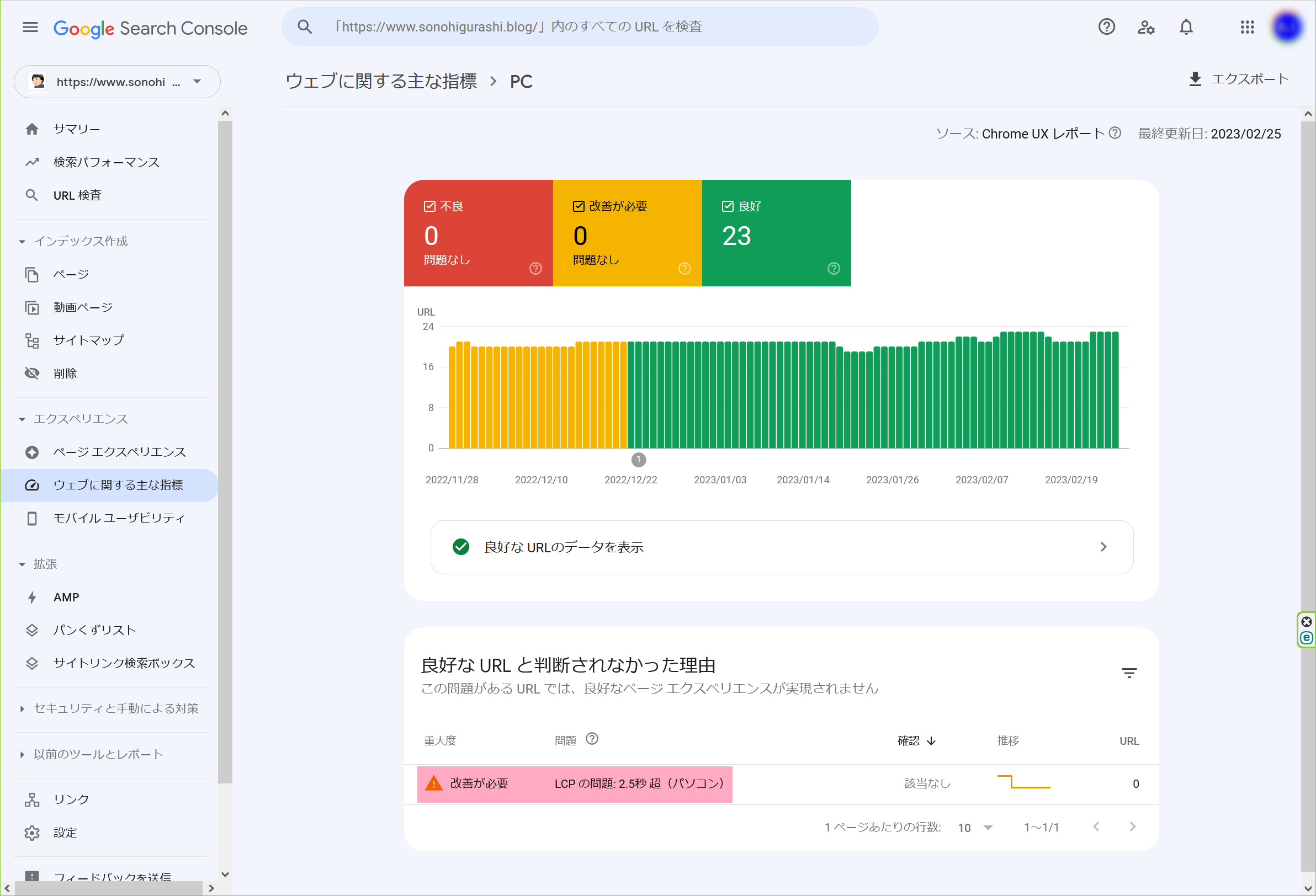The image size is (1316, 896).
Task: Click the help icon in 不良 card
Action: [535, 268]
